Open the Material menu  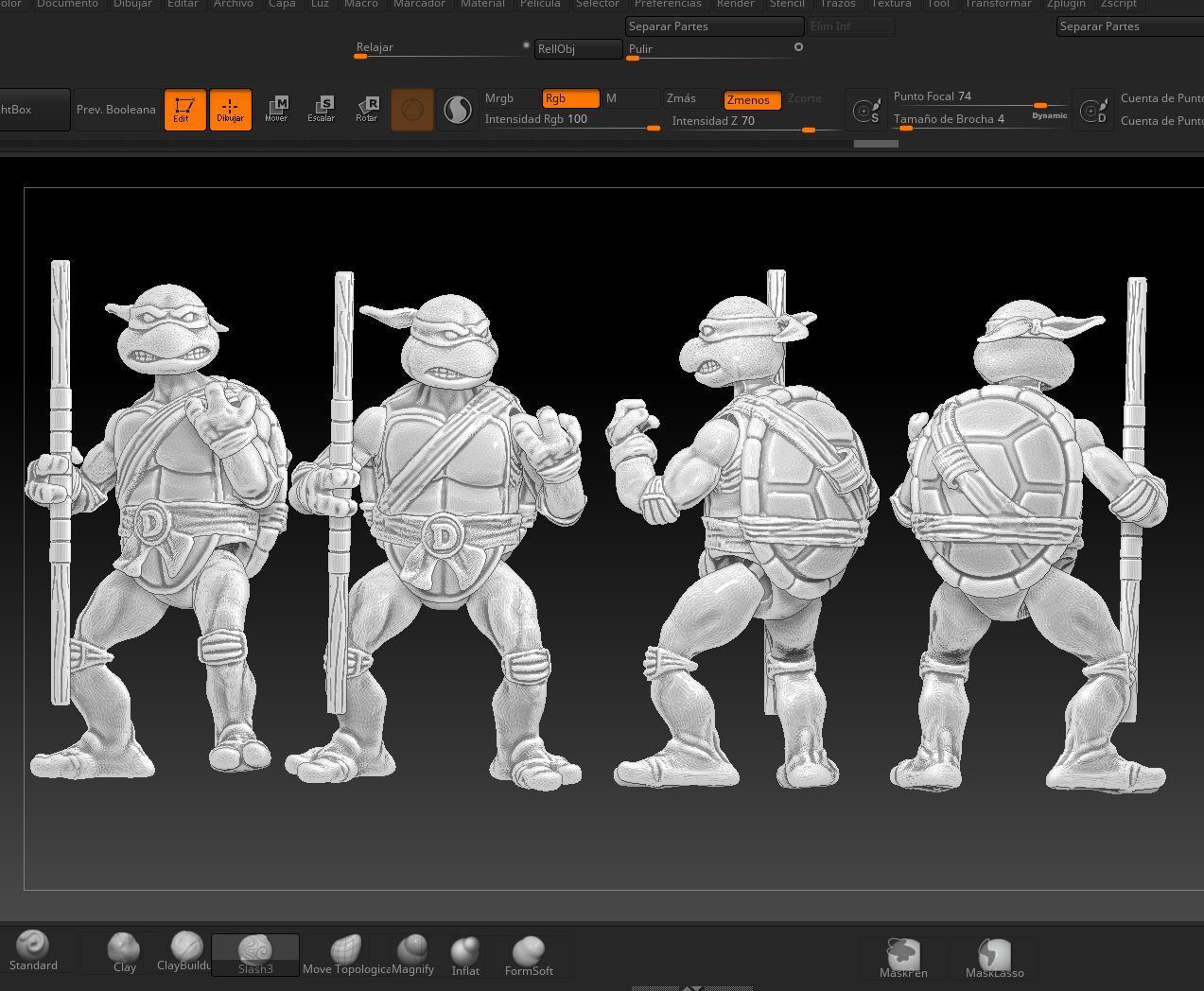(482, 5)
